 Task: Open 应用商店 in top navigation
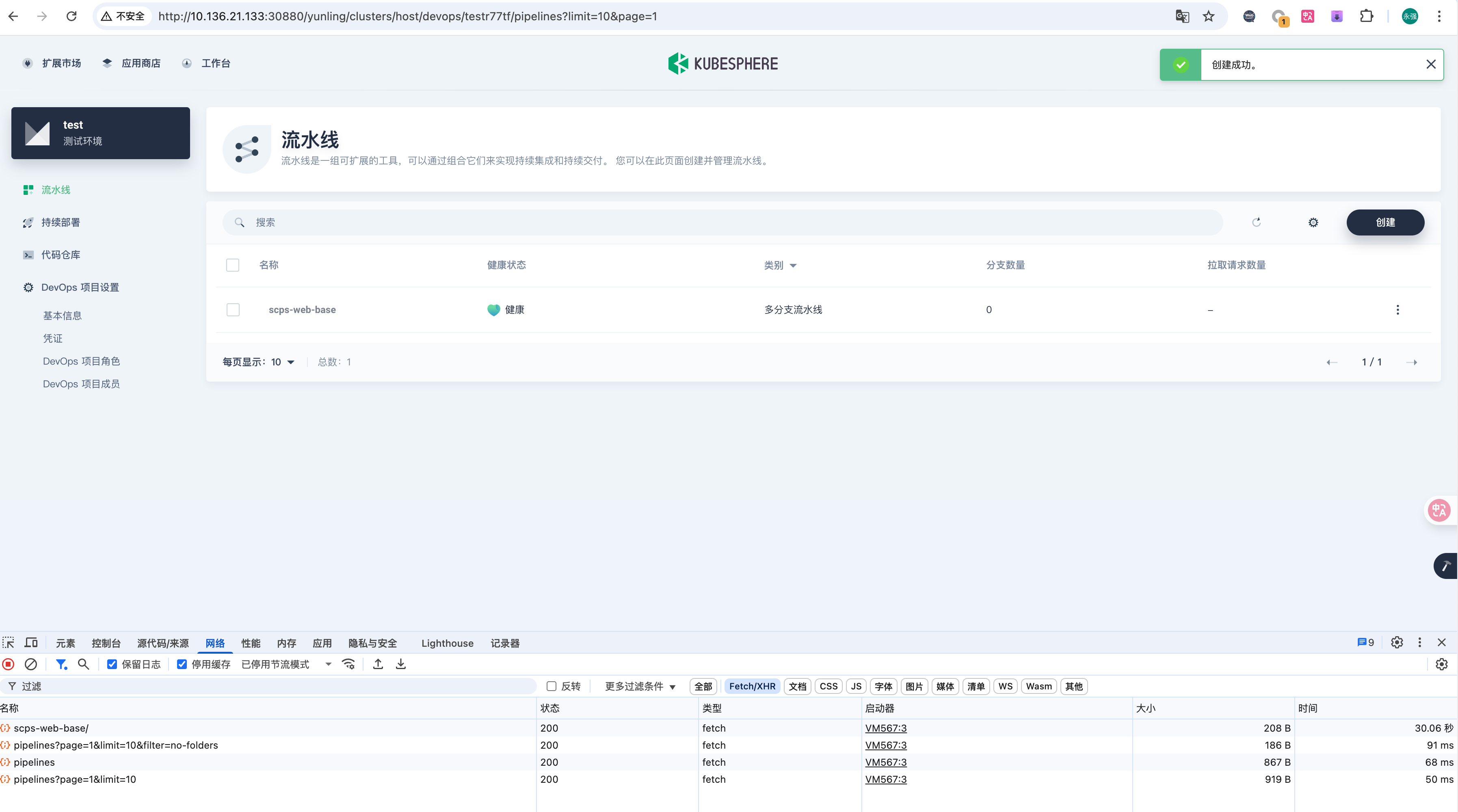pos(131,63)
